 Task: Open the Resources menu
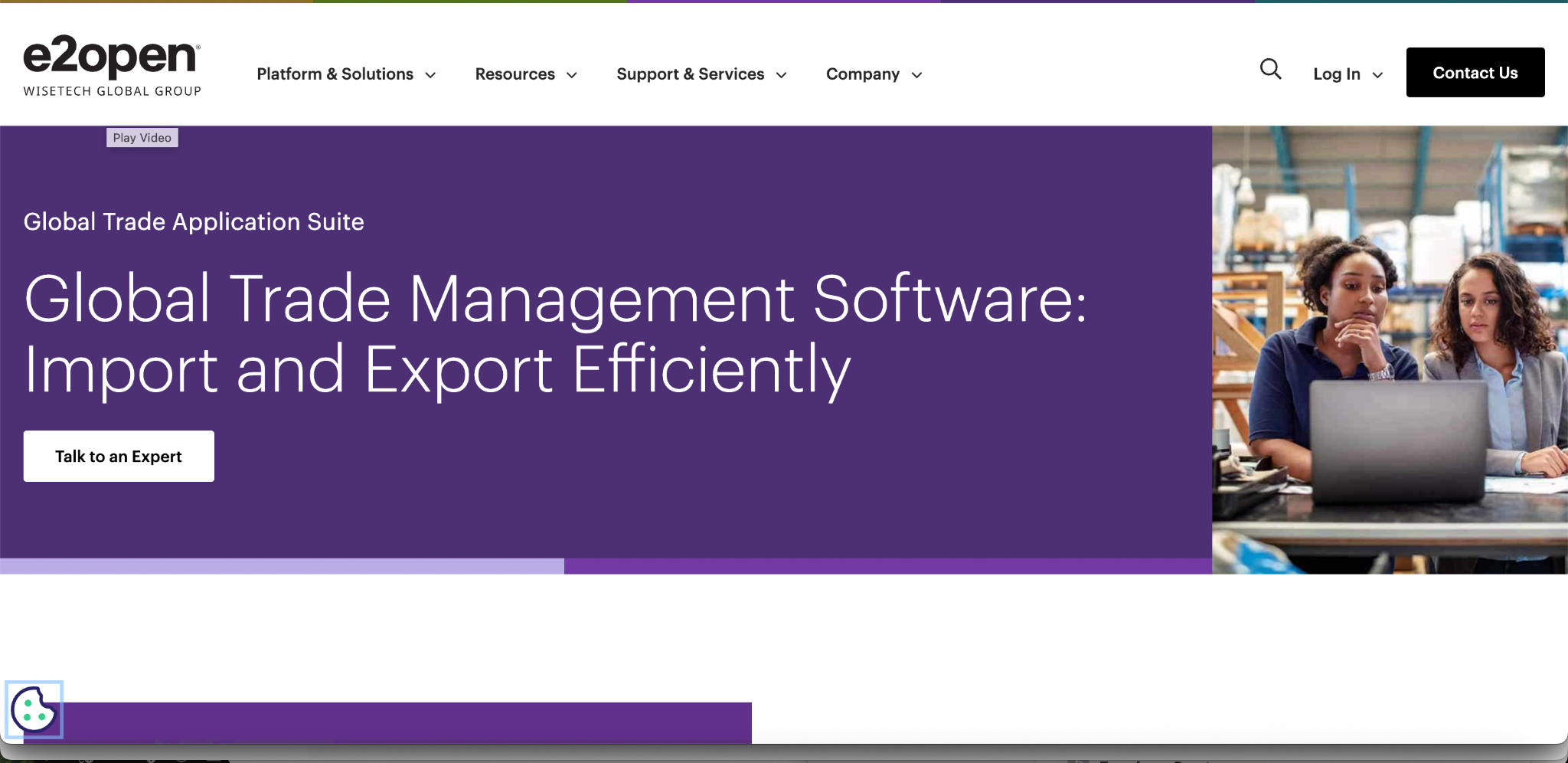pos(515,74)
